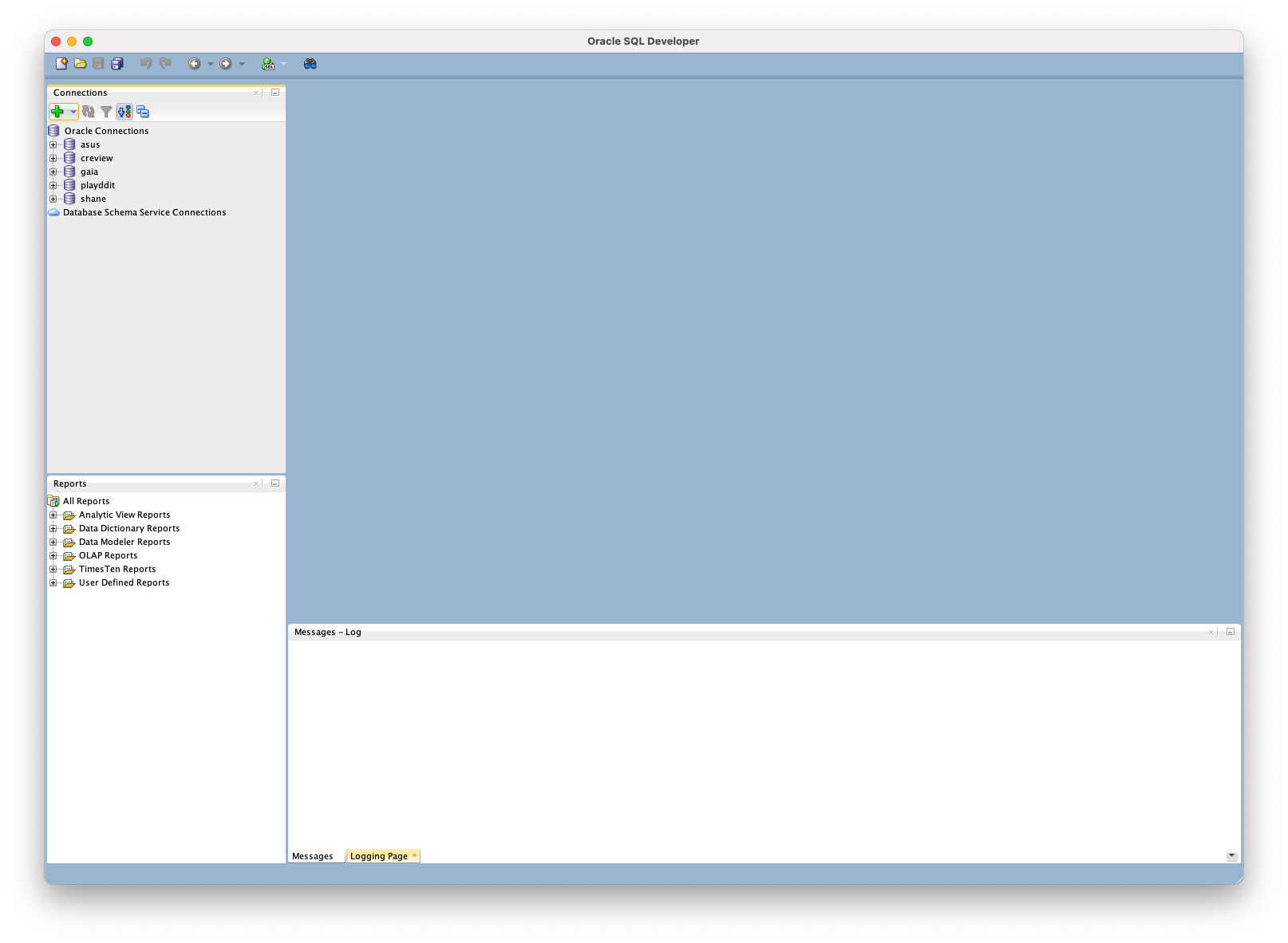Select gaia connection database icon
The image size is (1288, 943).
coord(69,172)
